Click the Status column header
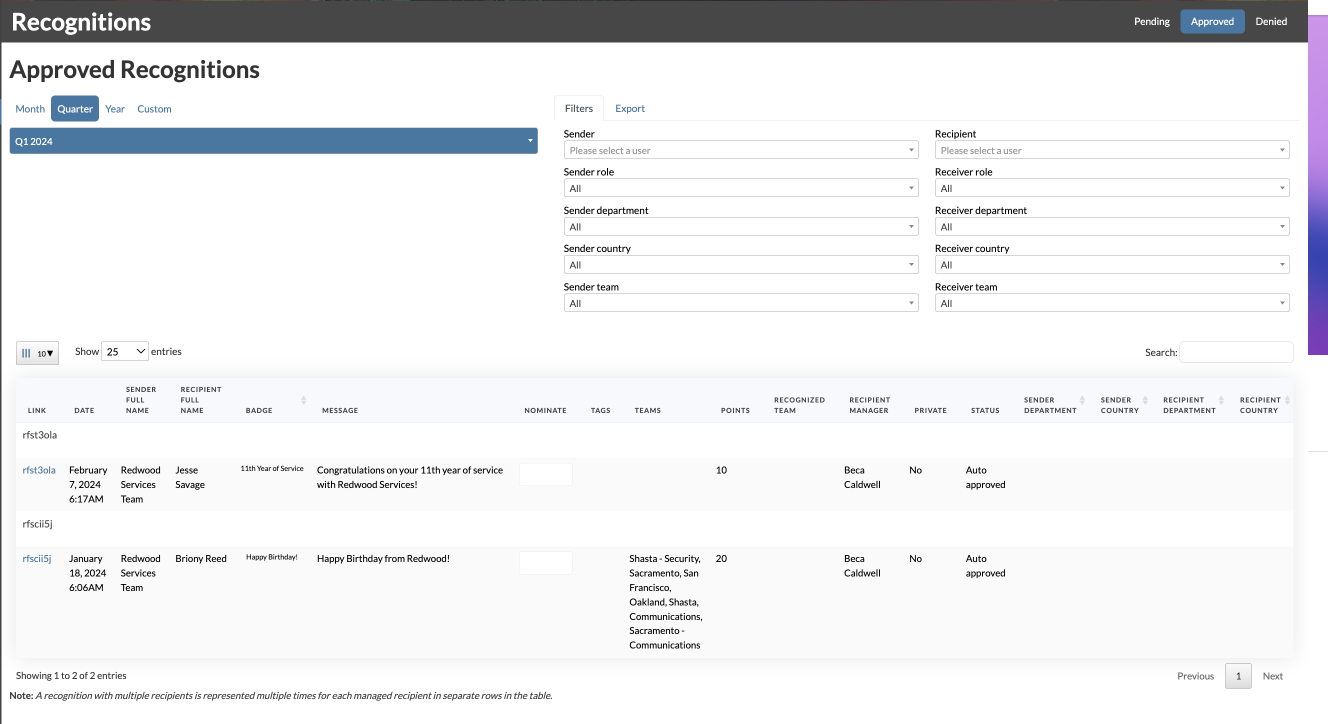The width and height of the screenshot is (1328, 724). tap(985, 410)
